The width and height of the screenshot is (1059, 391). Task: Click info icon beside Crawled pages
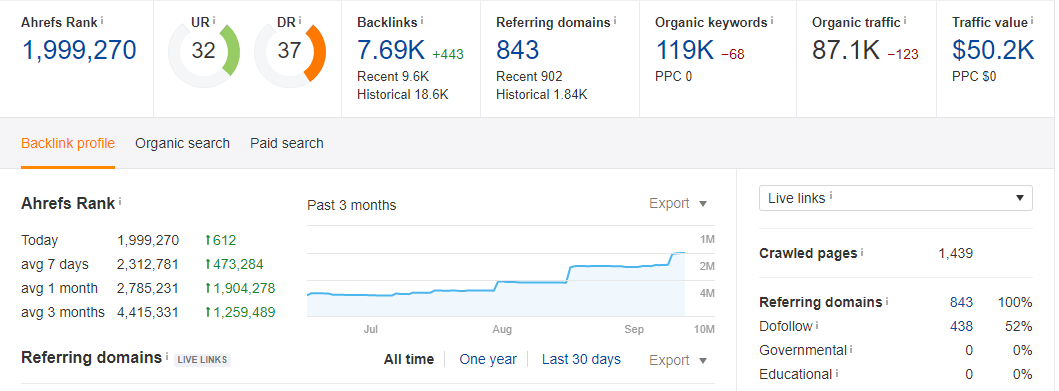862,252
